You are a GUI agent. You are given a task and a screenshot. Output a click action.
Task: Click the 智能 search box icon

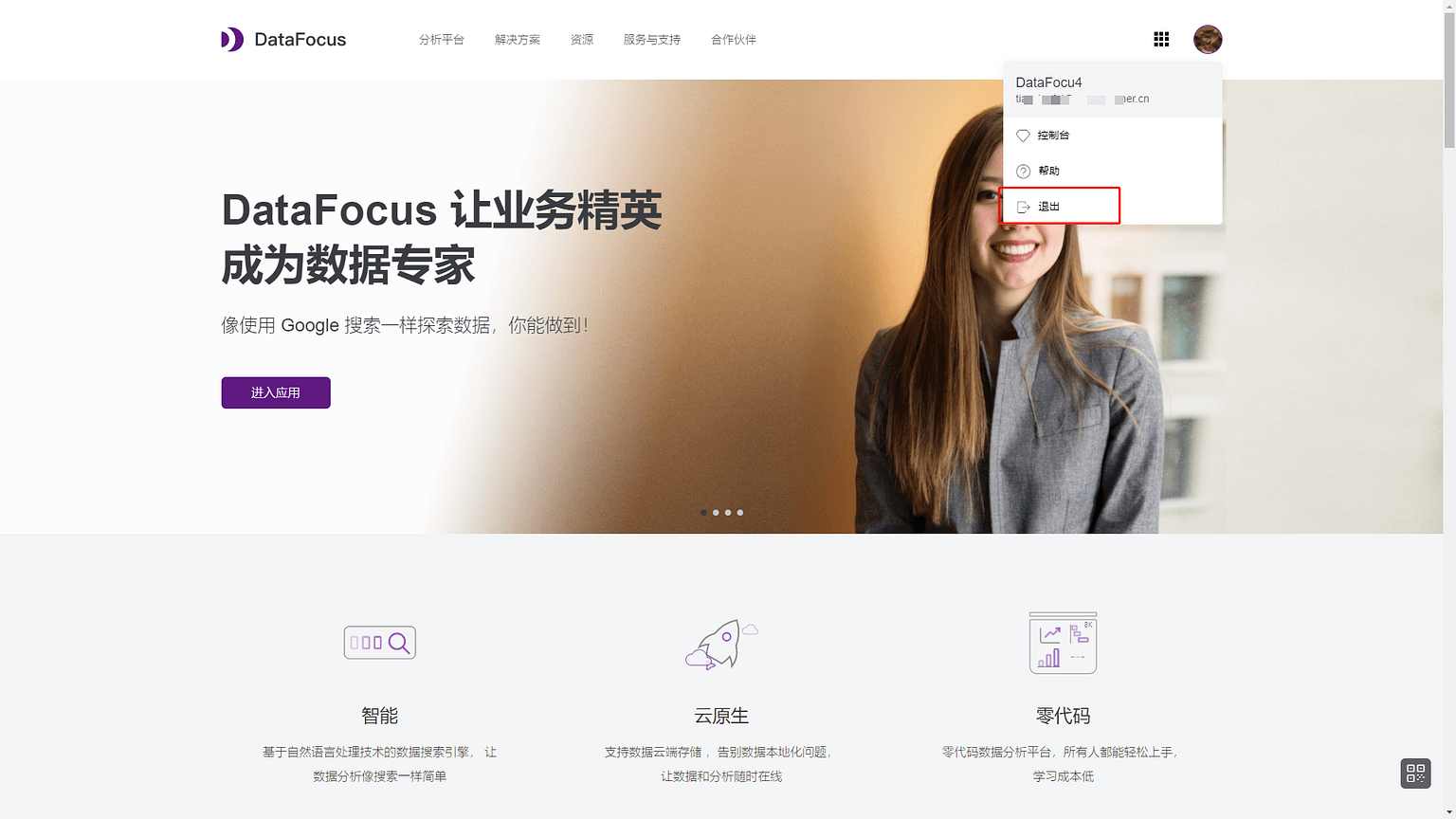[379, 643]
